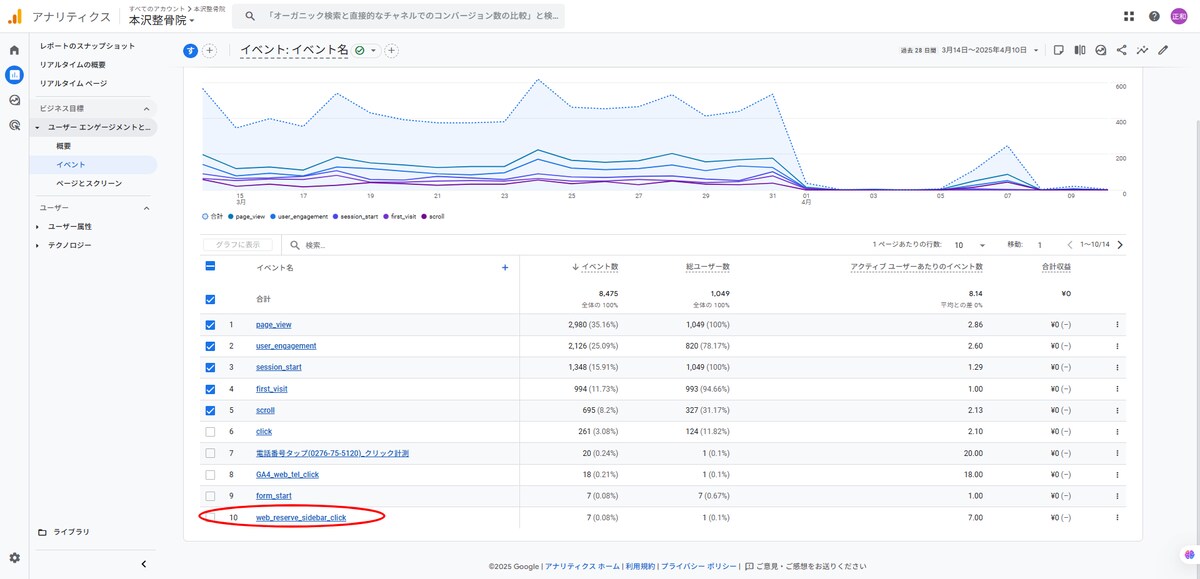Click the グラフに表示 button

click(238, 245)
